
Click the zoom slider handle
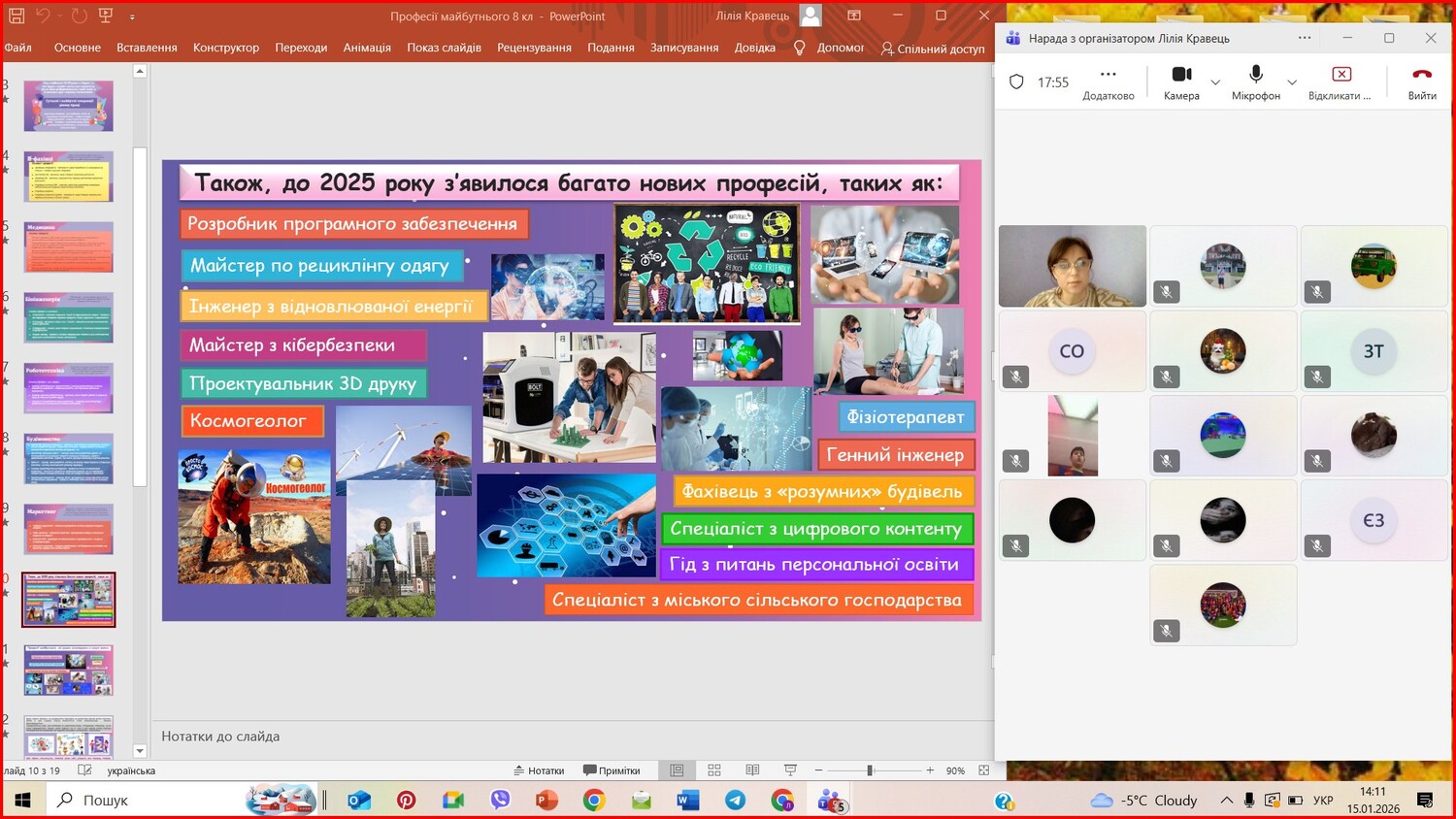pyautogui.click(x=870, y=770)
